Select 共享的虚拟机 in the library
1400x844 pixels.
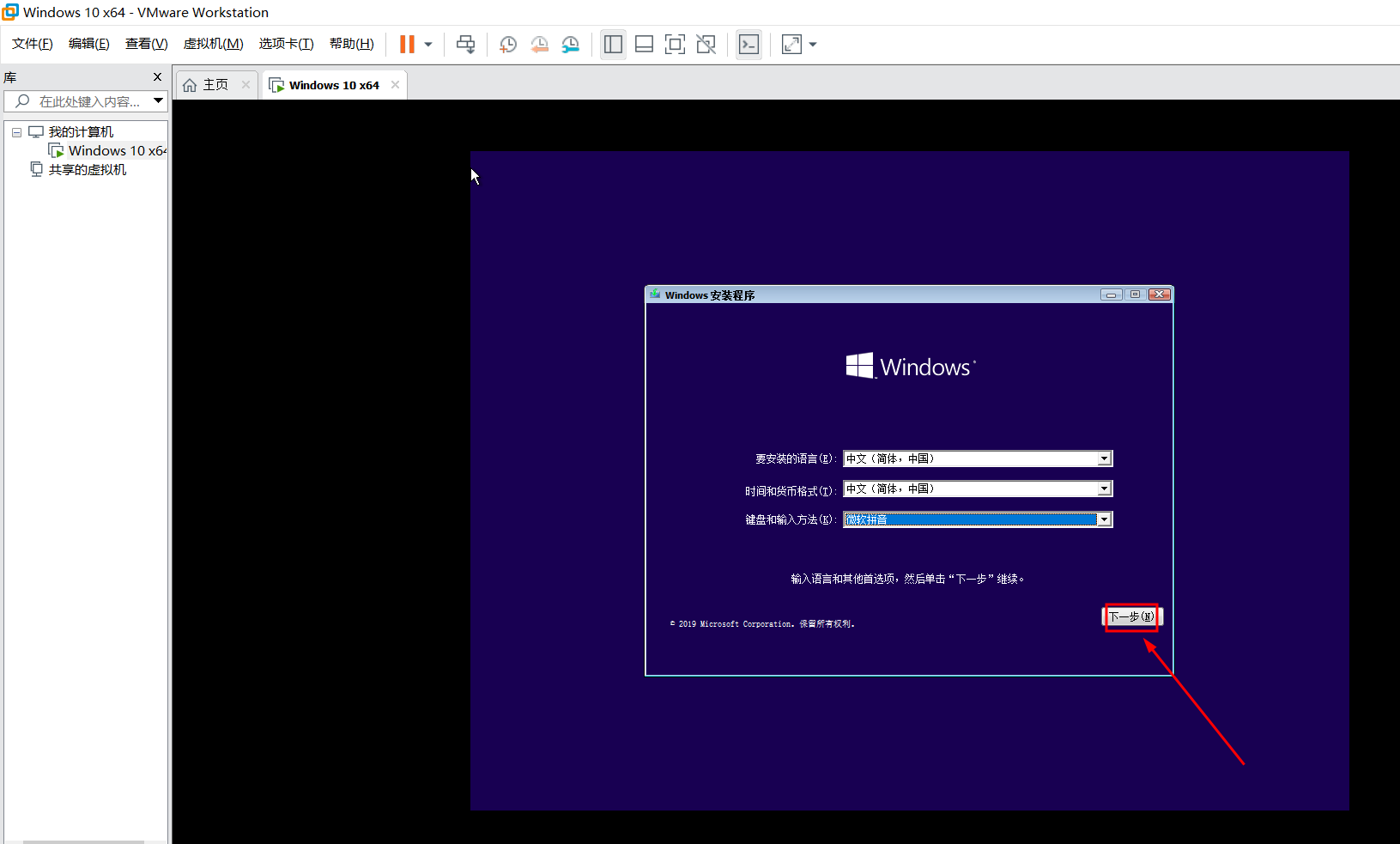[x=88, y=170]
